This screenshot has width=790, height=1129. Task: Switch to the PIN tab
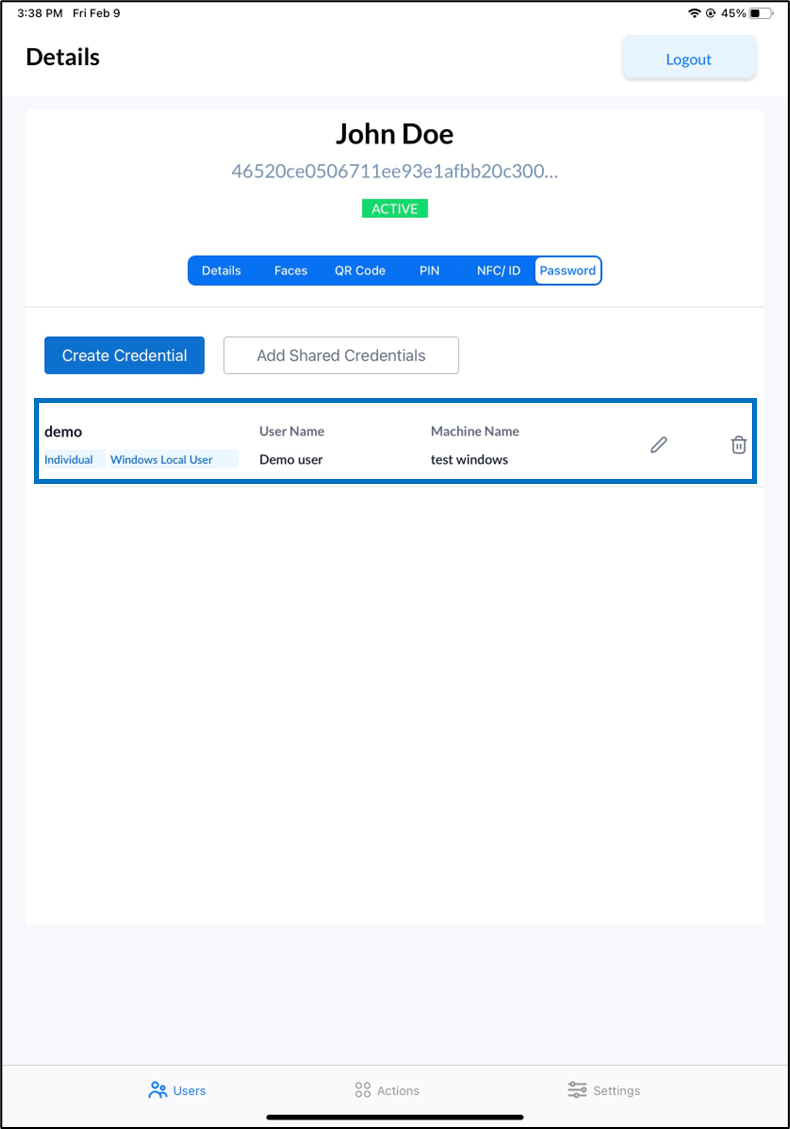(429, 271)
